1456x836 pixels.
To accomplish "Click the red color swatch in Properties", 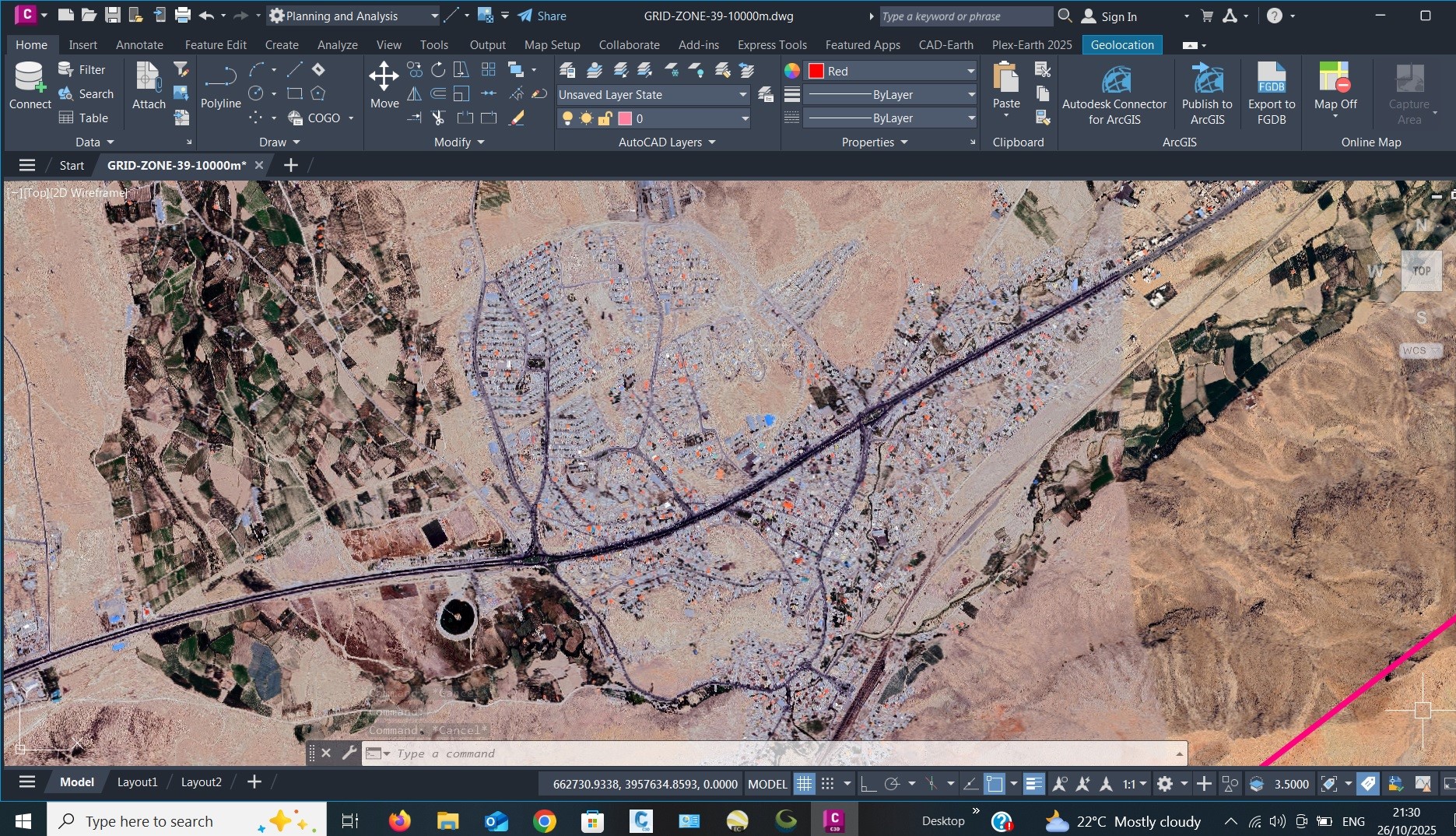I will pyautogui.click(x=816, y=71).
